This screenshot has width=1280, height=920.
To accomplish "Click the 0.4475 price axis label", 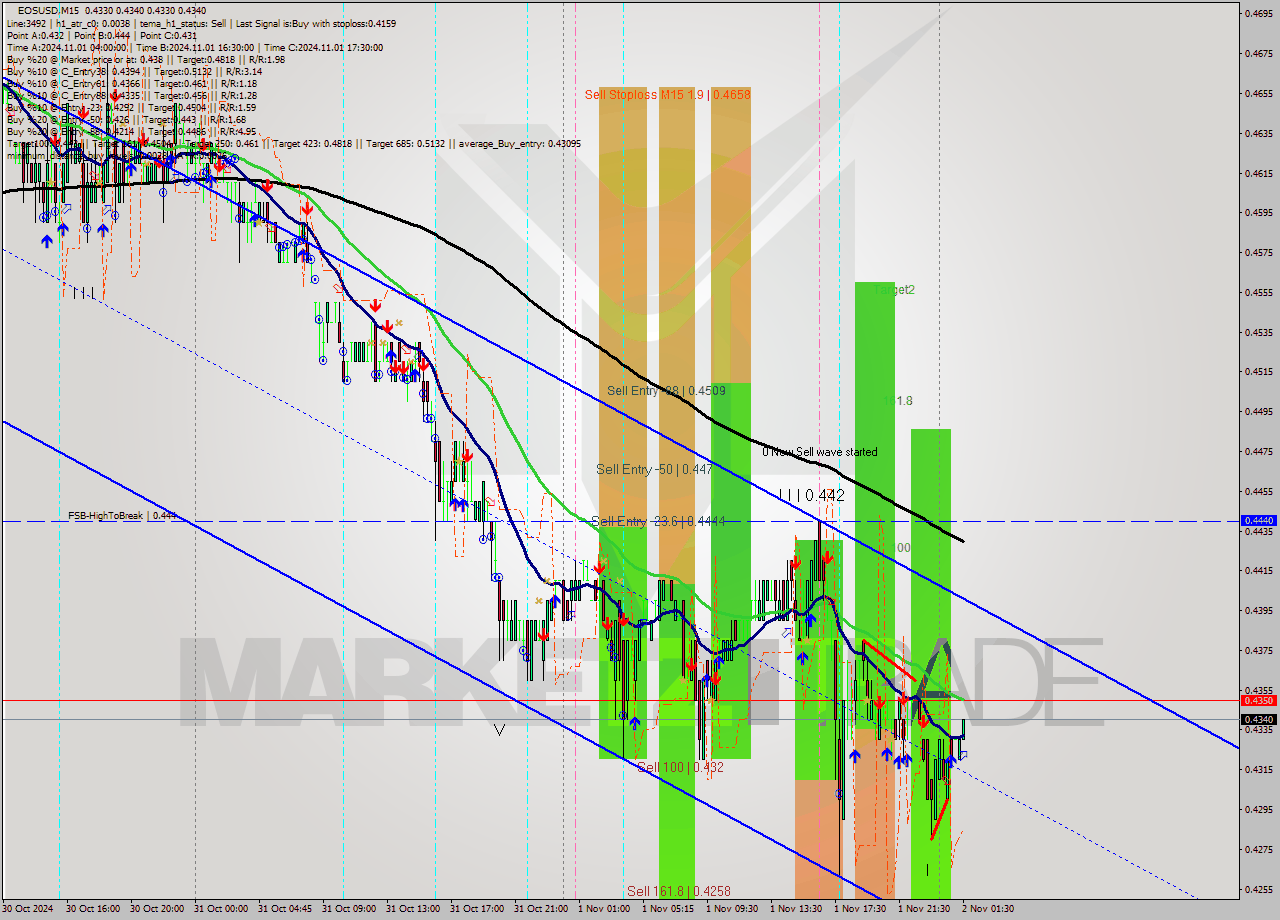I will (x=1257, y=451).
